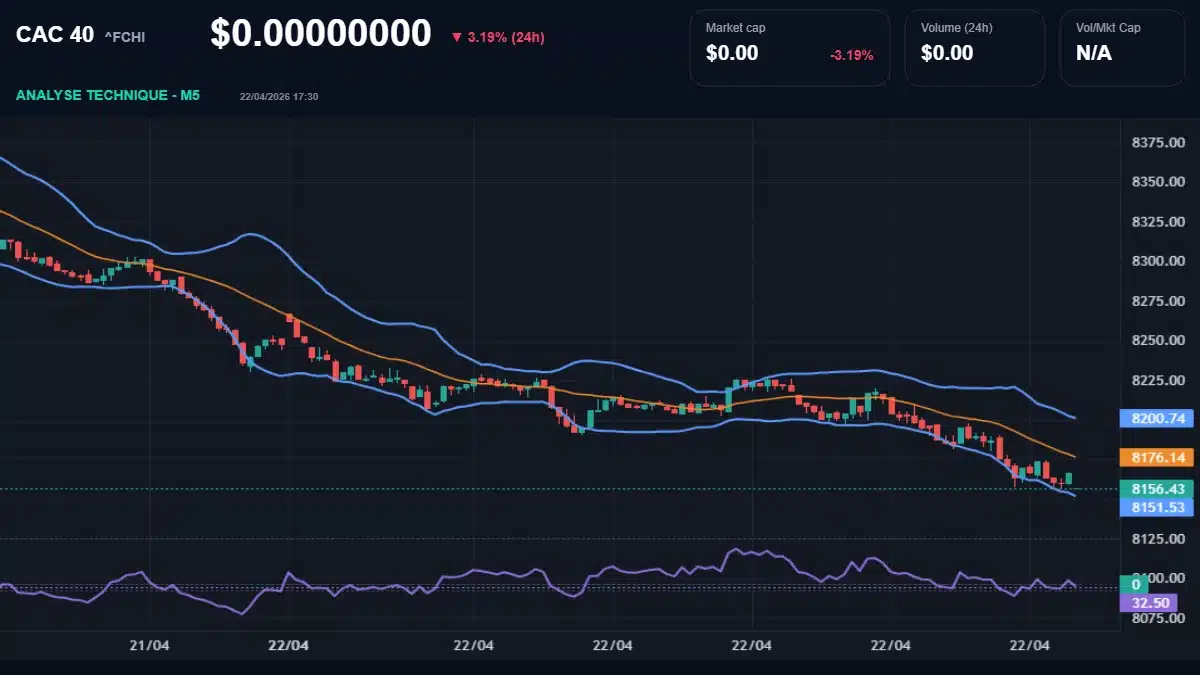This screenshot has width=1200, height=675.
Task: Click the last green candlestick on the chart
Action: pos(1069,479)
